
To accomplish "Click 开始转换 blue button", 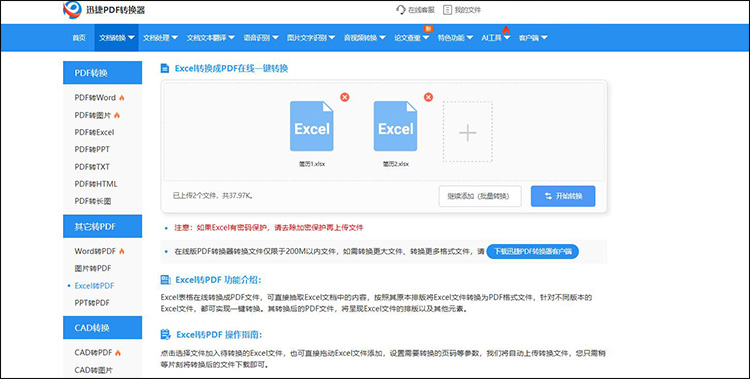I will coord(563,196).
